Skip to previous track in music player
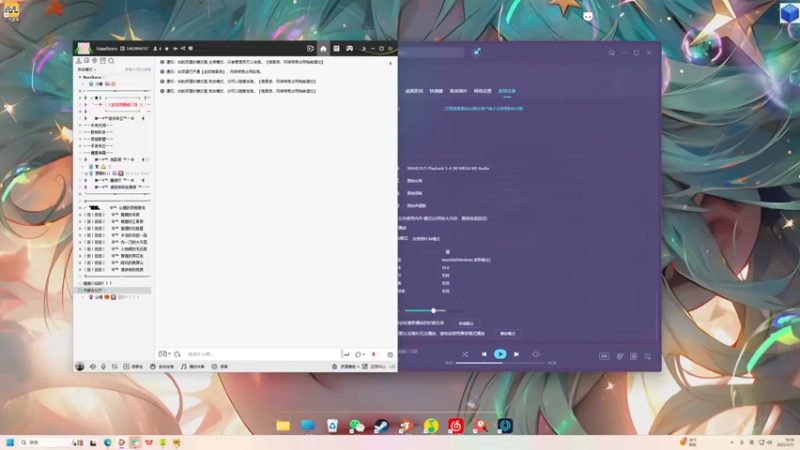The image size is (800, 450). coord(484,354)
